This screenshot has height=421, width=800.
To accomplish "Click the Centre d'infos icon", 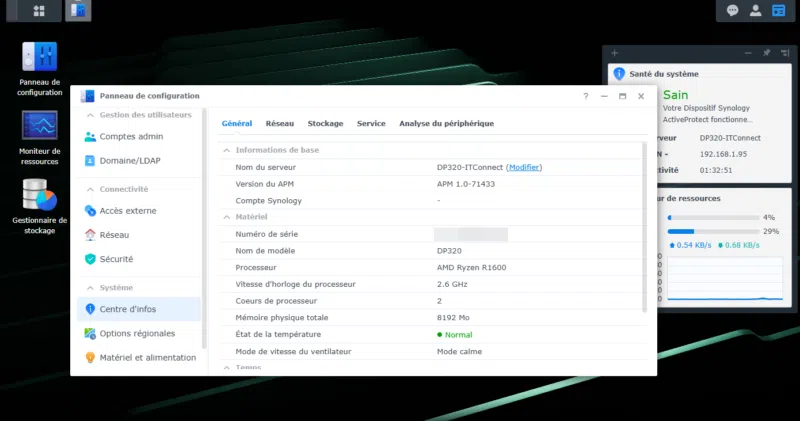I will pyautogui.click(x=90, y=309).
